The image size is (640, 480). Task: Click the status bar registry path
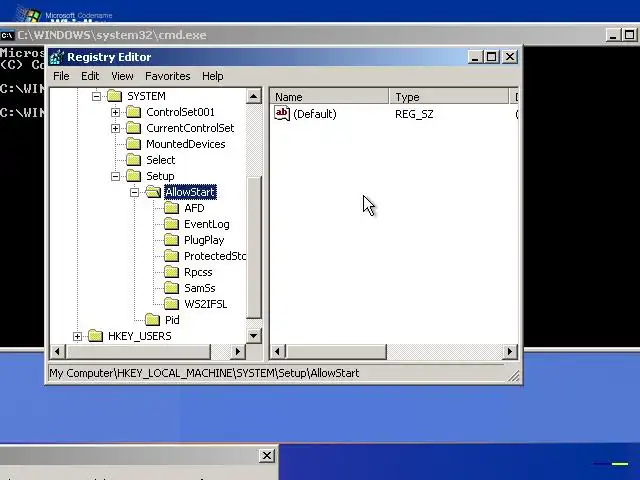coord(204,373)
